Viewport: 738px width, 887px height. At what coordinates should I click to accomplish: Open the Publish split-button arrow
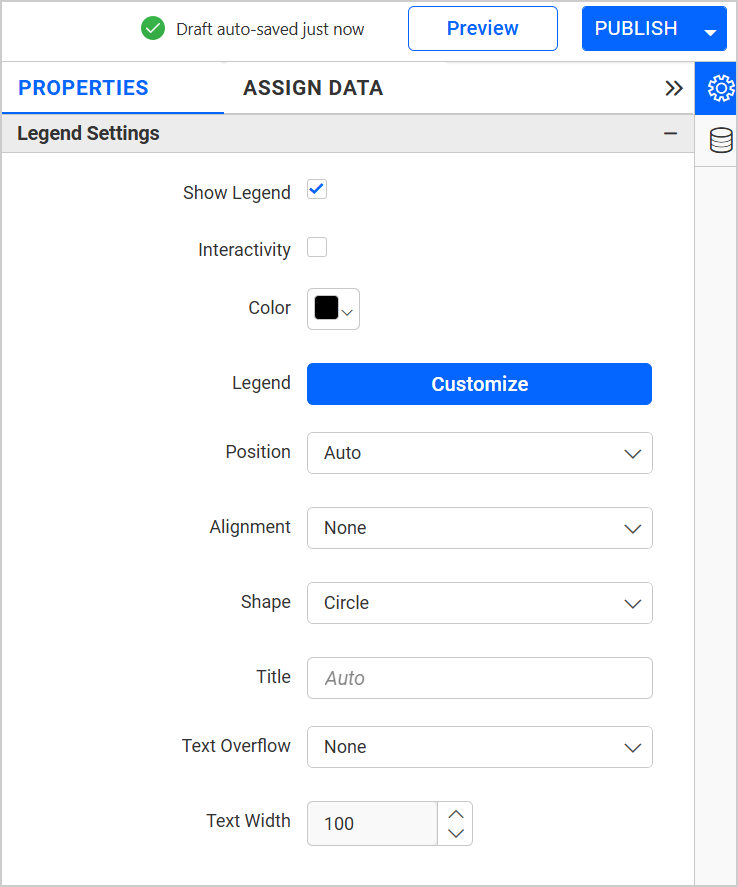(x=710, y=31)
